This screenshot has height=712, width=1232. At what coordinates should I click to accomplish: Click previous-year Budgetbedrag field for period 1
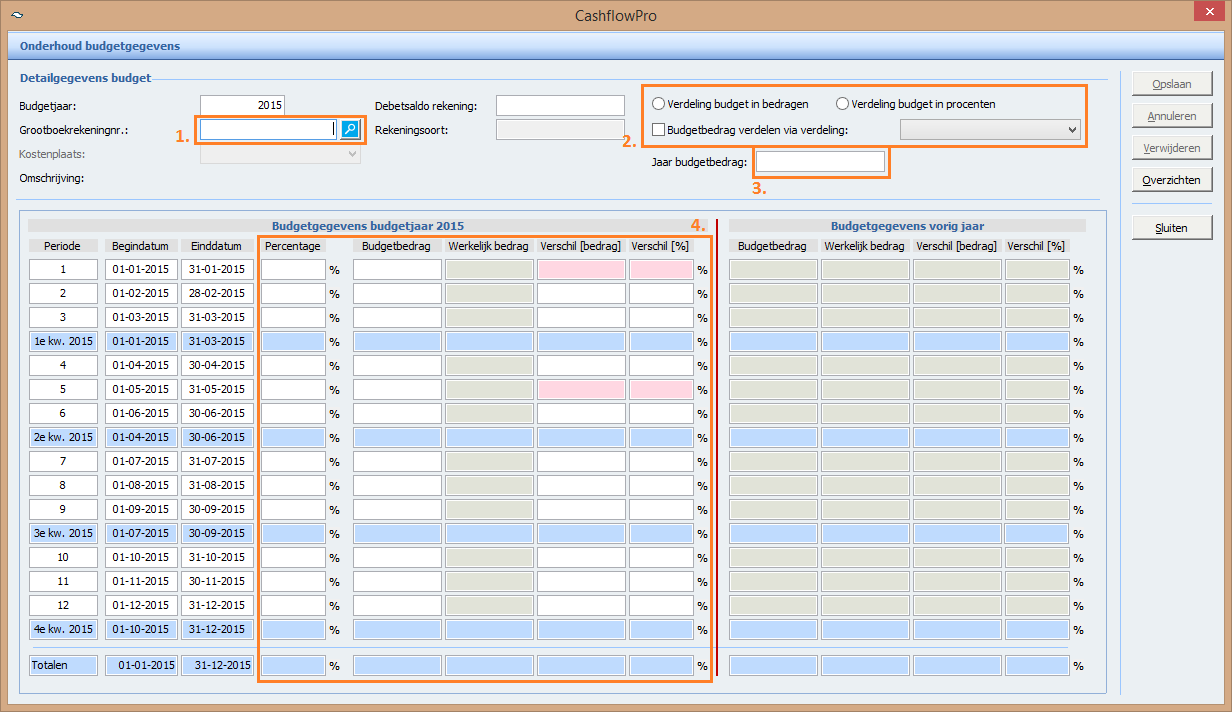(773, 269)
